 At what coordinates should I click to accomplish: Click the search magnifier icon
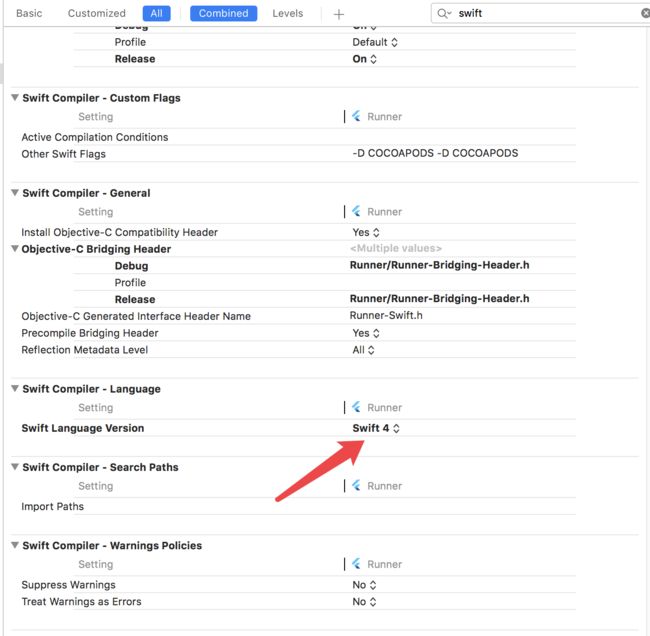click(x=443, y=14)
